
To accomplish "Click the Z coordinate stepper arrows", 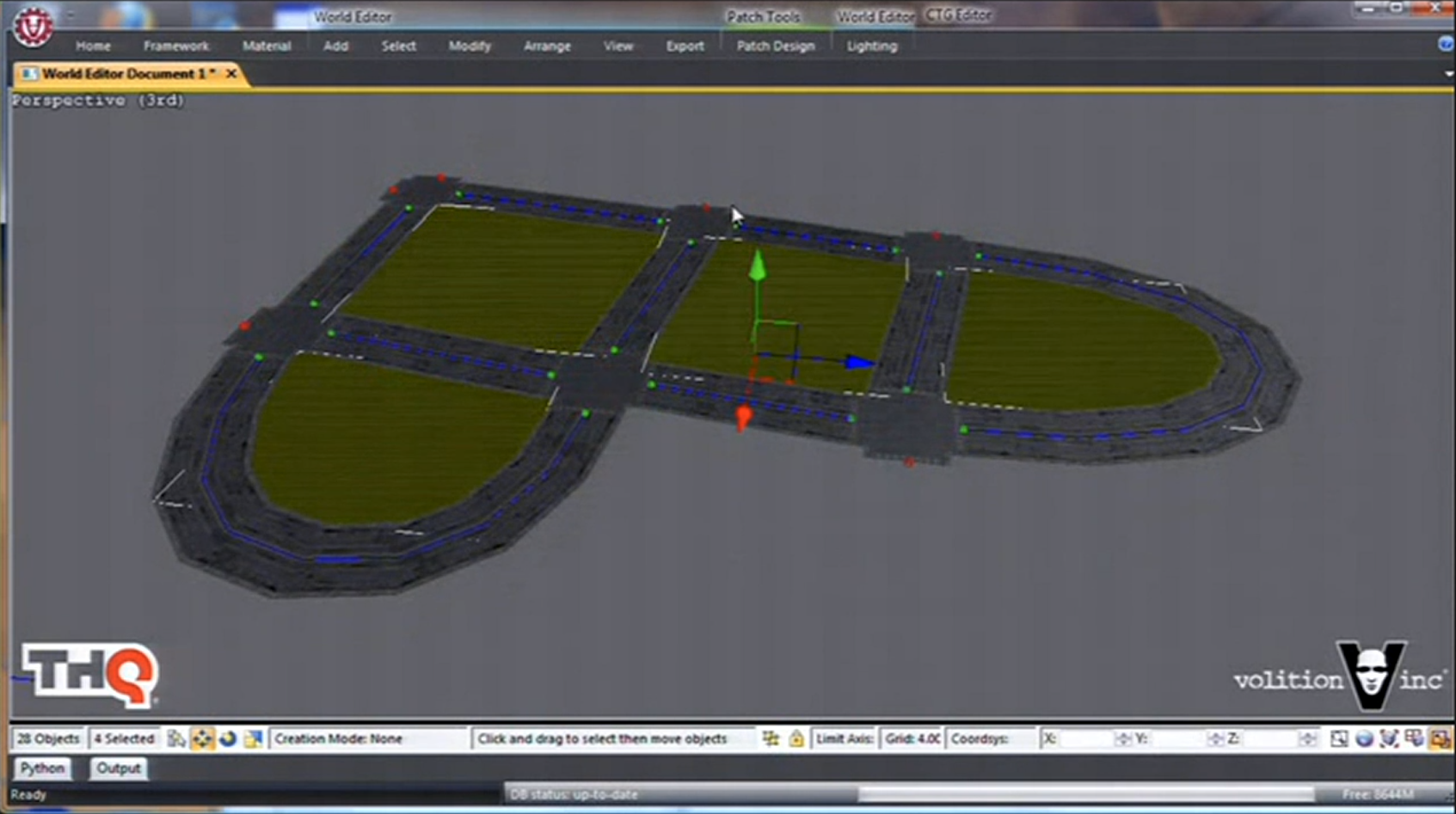I will pyautogui.click(x=1307, y=738).
